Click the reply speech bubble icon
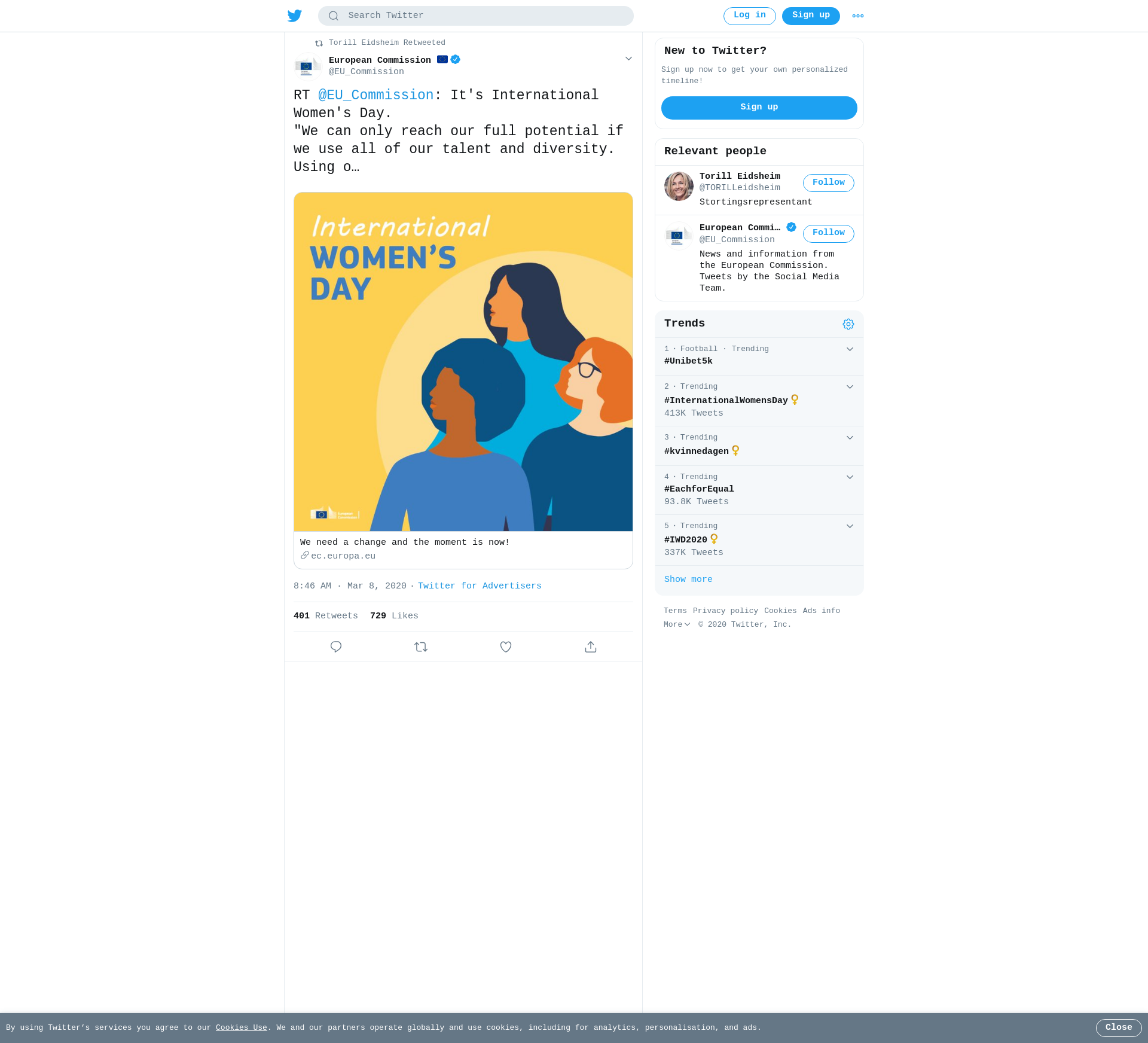This screenshot has height=1043, width=1148. 336,646
